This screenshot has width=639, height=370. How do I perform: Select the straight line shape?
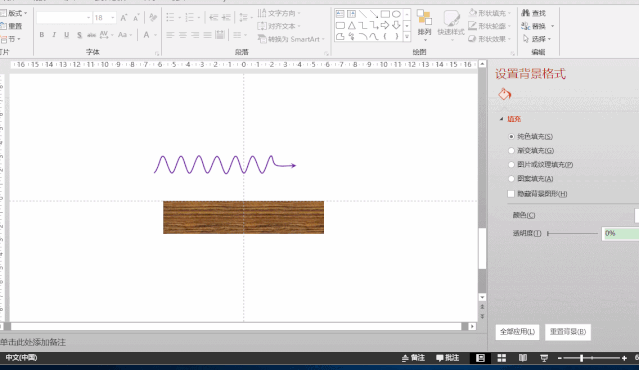point(363,14)
